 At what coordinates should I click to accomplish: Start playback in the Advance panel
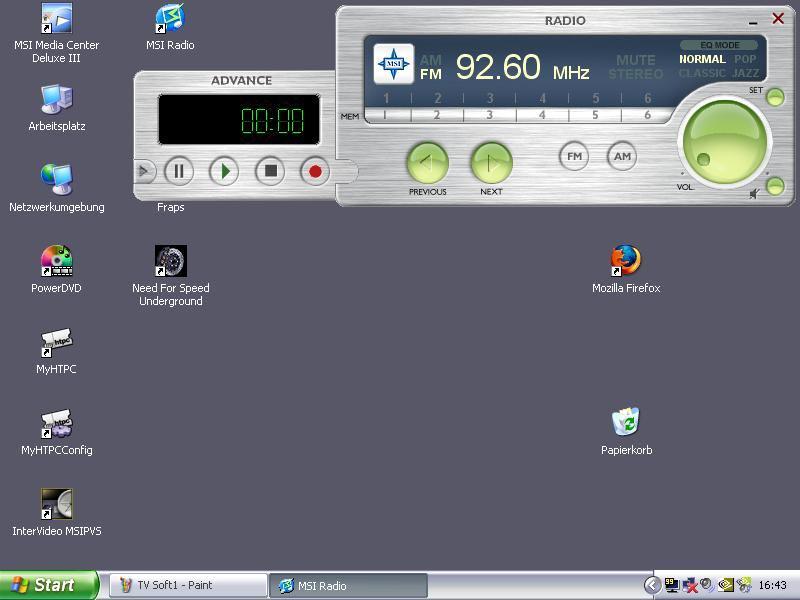pos(224,171)
